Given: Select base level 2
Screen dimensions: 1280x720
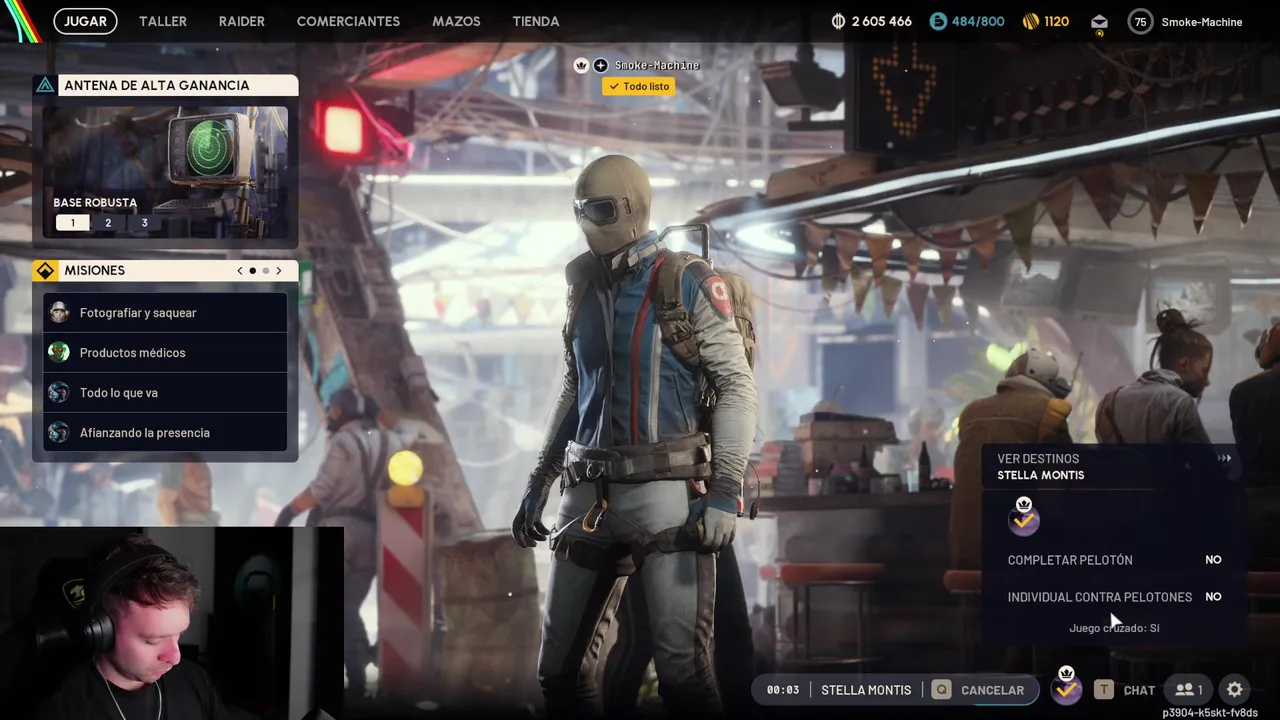Looking at the screenshot, I should 108,223.
